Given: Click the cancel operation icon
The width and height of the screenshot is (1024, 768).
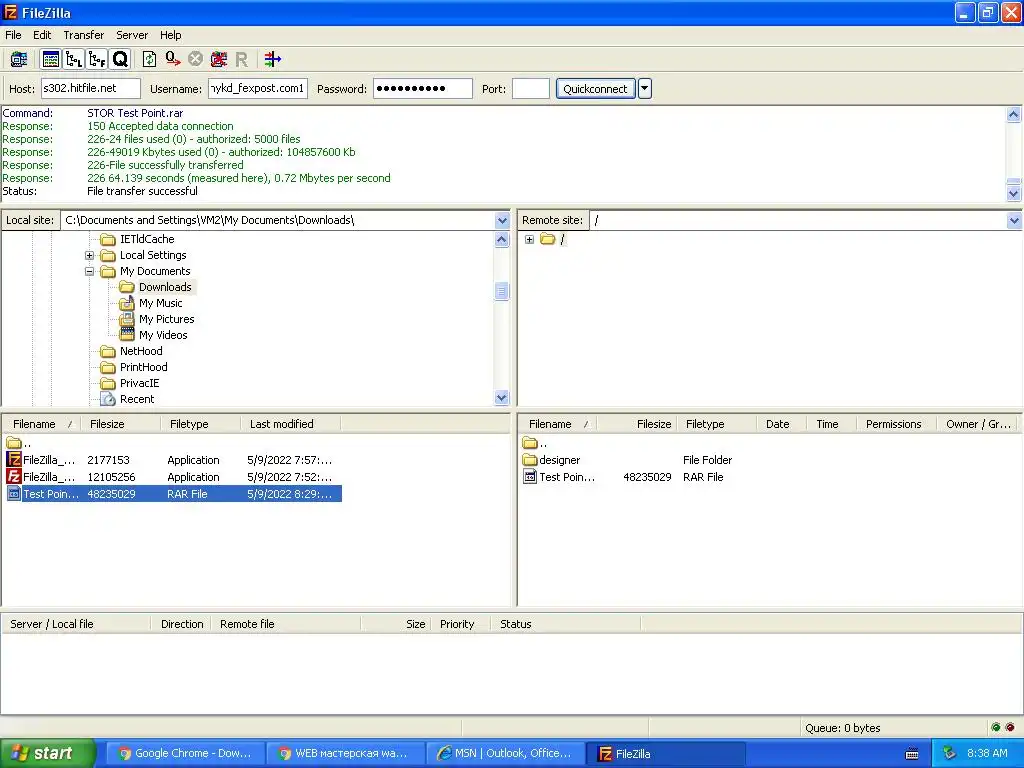Looking at the screenshot, I should tap(195, 59).
